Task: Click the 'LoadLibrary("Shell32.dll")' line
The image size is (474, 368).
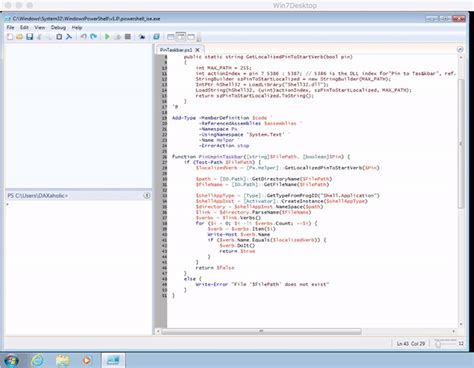Action: coord(262,84)
